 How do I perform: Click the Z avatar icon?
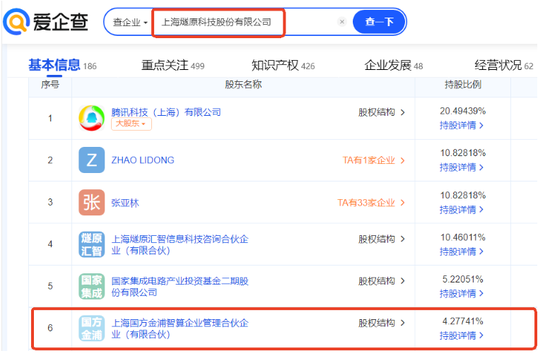[92, 160]
